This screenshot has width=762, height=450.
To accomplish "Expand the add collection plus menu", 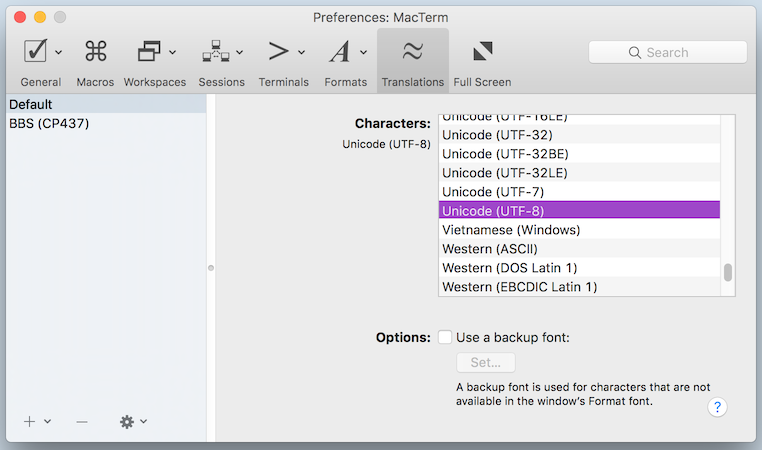I will [x=37, y=421].
